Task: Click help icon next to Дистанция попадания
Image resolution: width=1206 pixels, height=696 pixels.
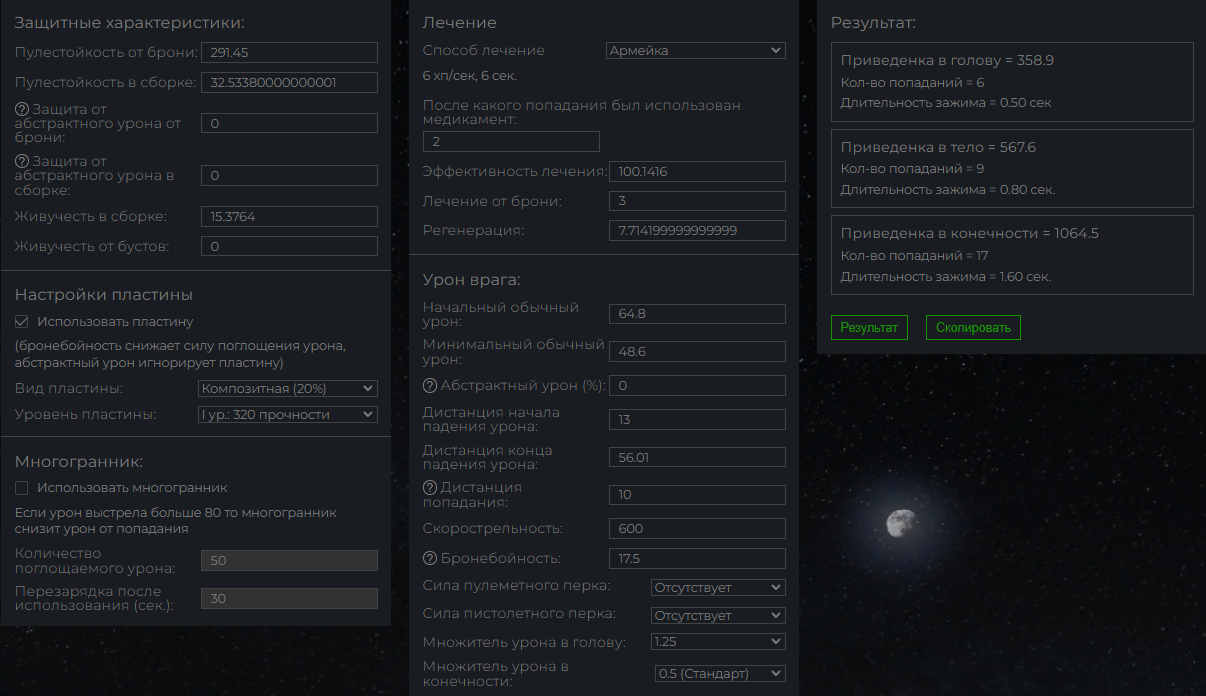Action: (430, 488)
